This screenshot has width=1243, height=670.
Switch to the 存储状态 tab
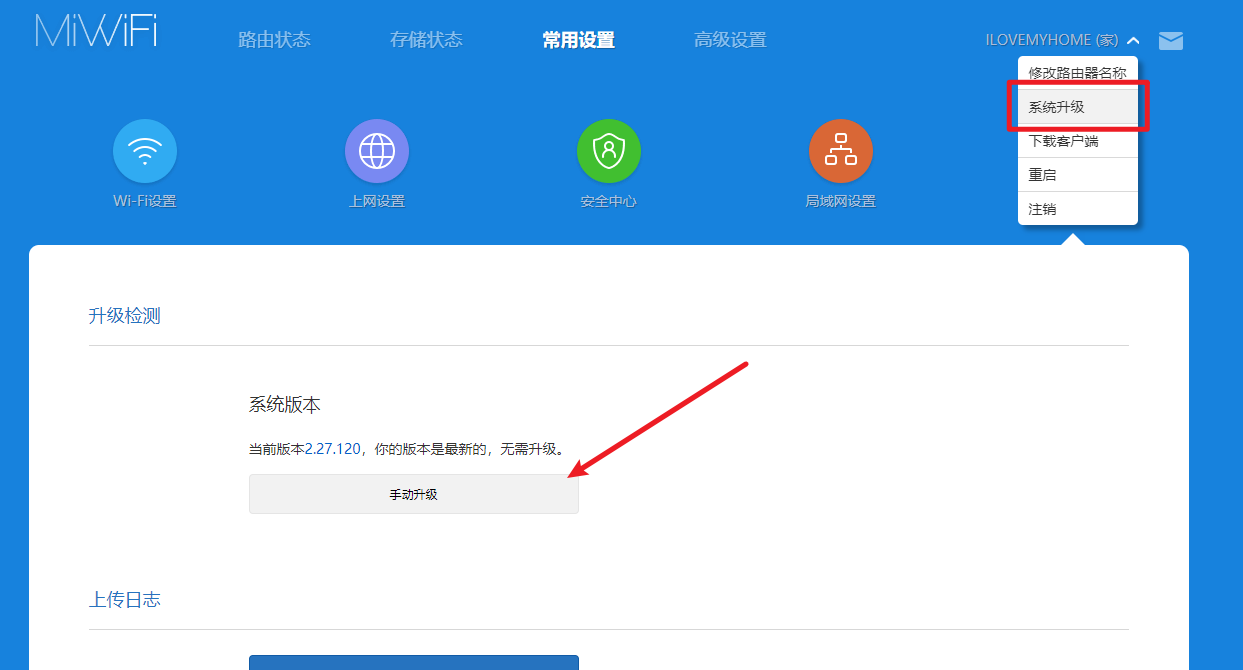426,40
